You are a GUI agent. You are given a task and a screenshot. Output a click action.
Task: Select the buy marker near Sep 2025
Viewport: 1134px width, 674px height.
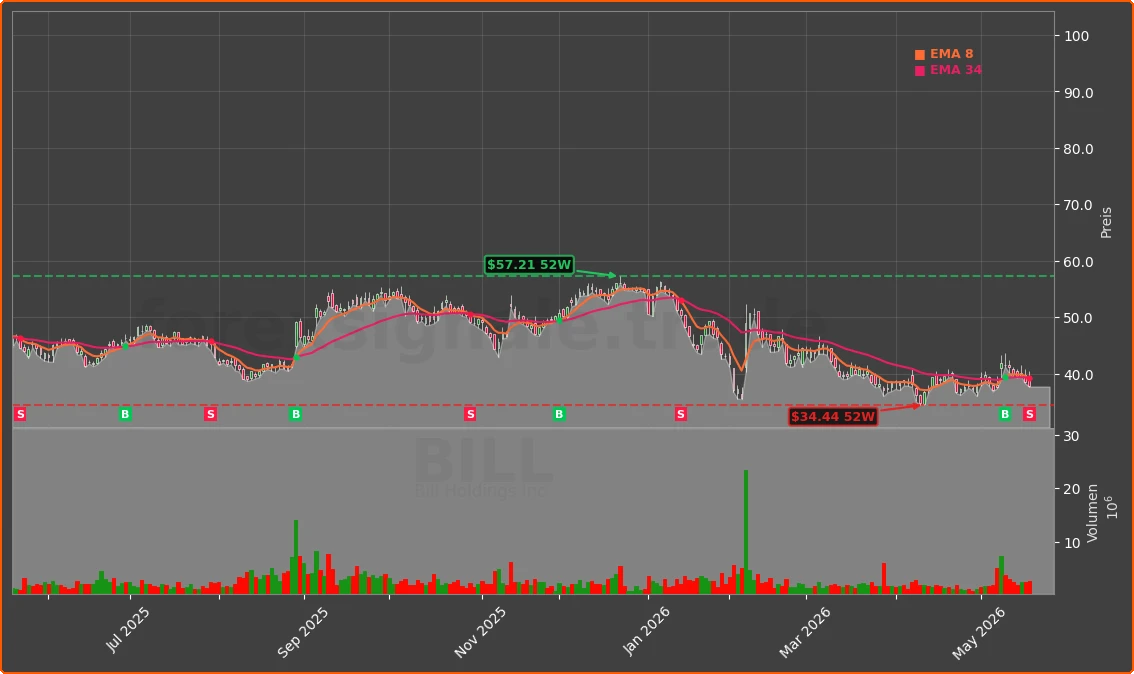coord(296,414)
